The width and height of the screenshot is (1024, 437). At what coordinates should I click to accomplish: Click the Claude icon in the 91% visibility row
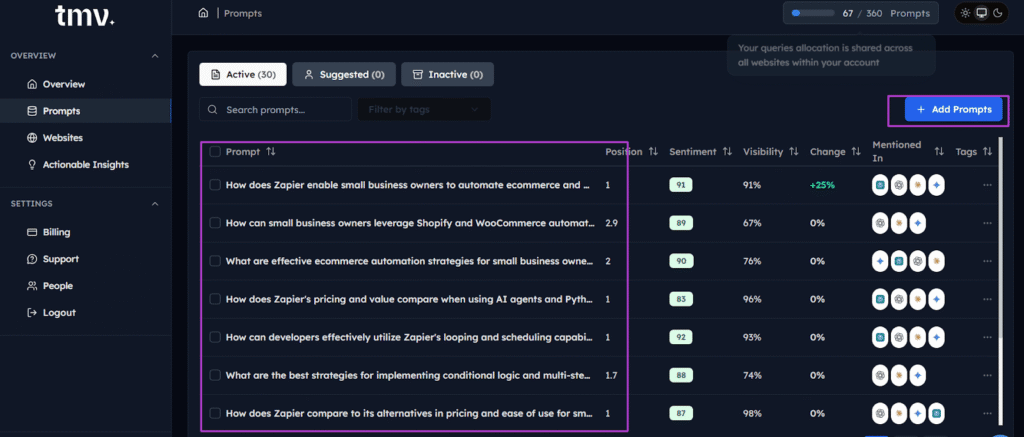pos(918,186)
